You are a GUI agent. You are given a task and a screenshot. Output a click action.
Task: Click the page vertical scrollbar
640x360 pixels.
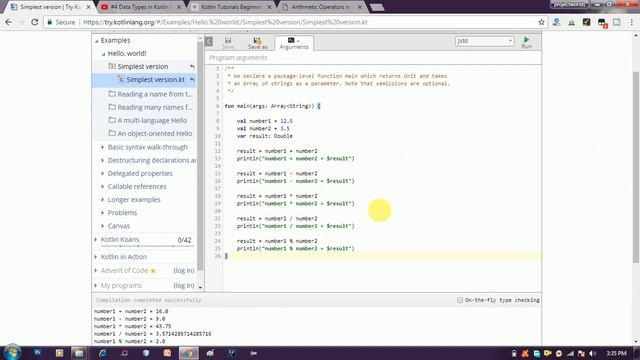[x=636, y=167]
